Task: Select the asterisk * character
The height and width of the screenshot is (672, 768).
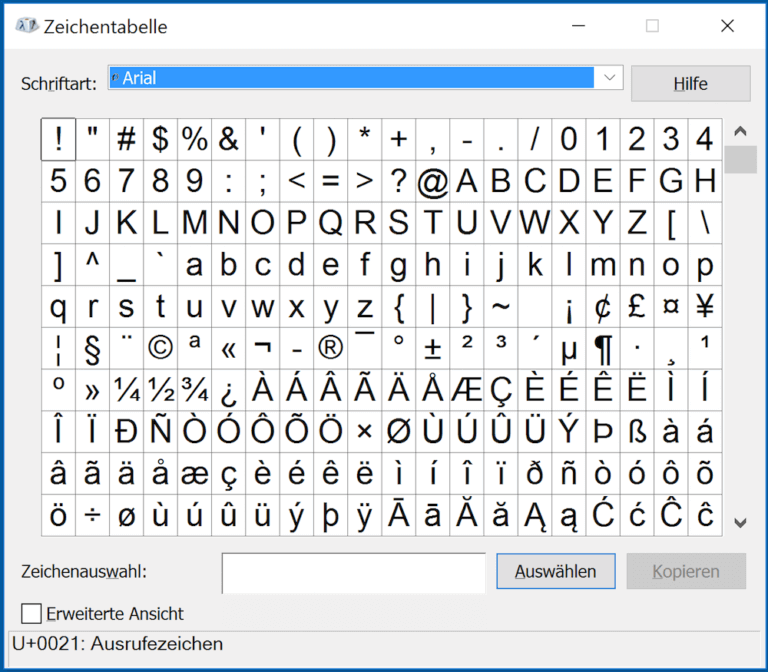Action: (364, 139)
